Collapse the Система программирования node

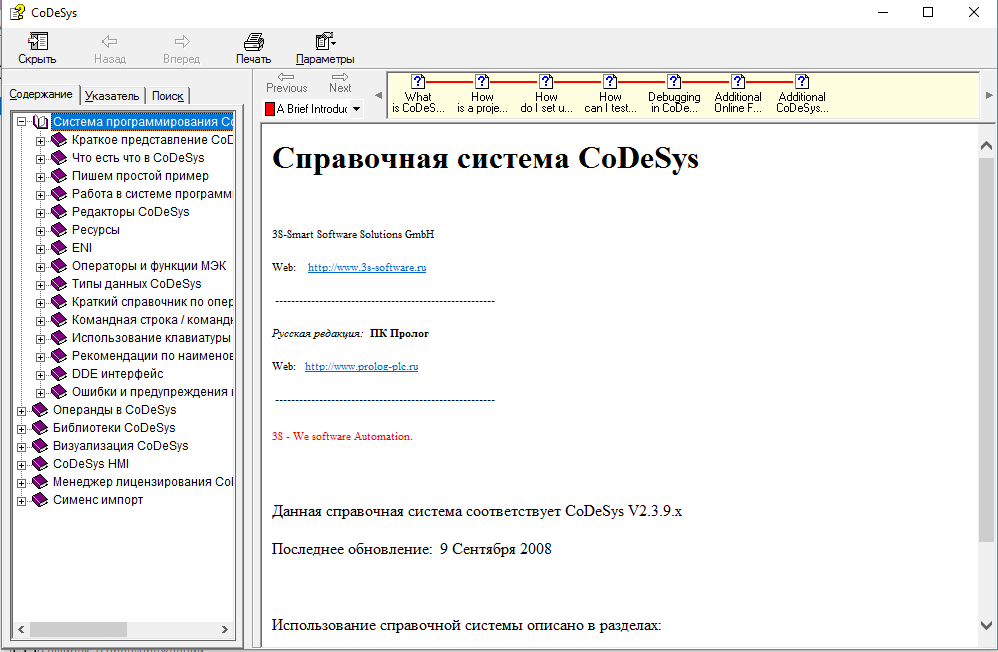click(22, 121)
